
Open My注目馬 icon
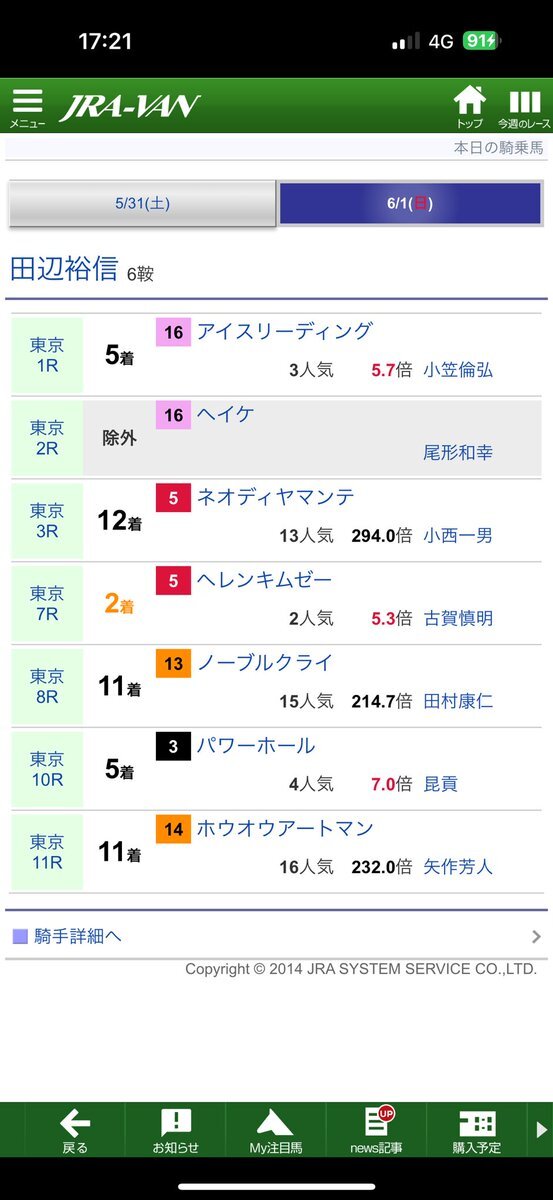coord(276,1130)
